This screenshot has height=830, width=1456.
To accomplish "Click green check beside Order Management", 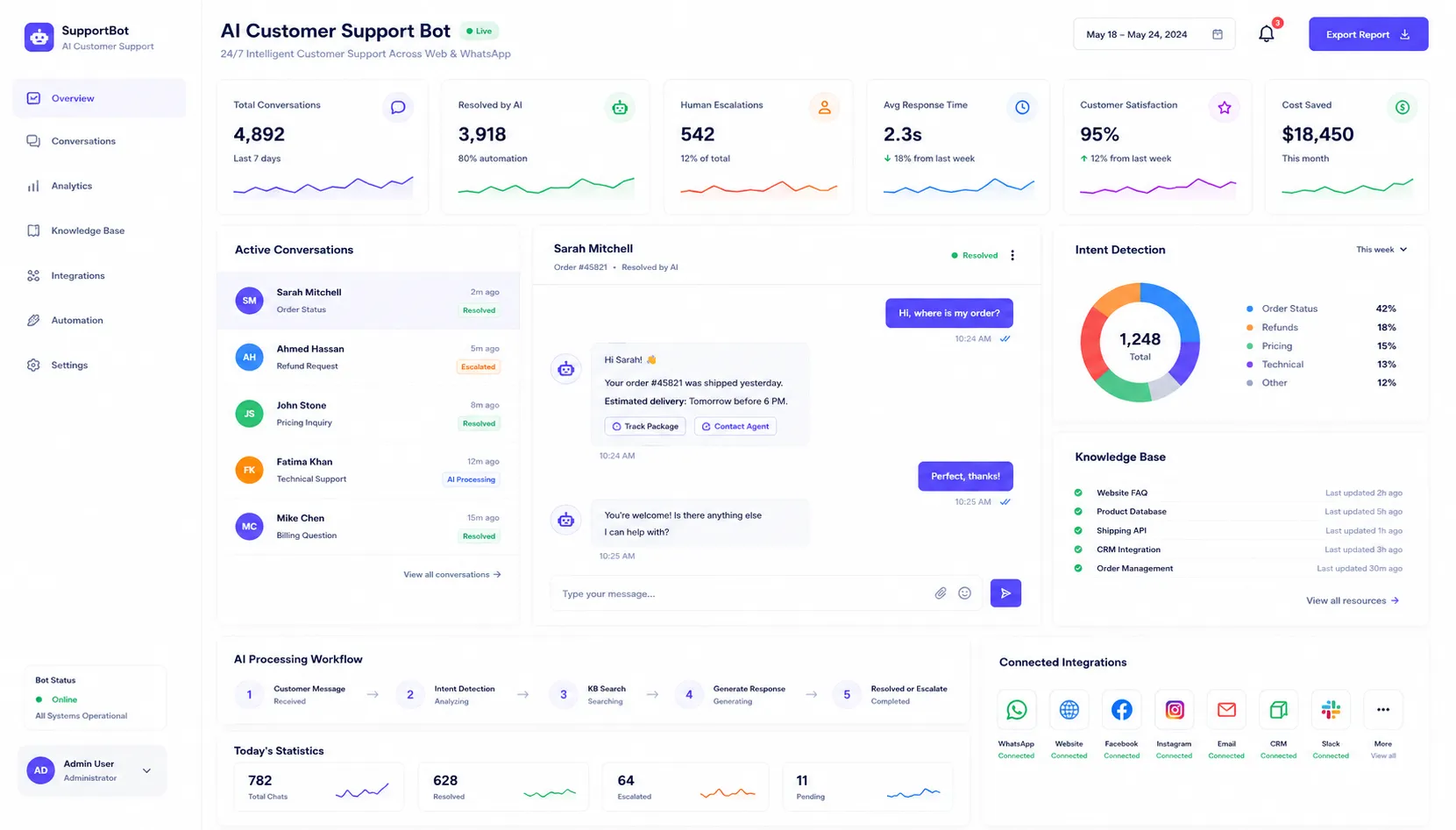I will coord(1078,568).
